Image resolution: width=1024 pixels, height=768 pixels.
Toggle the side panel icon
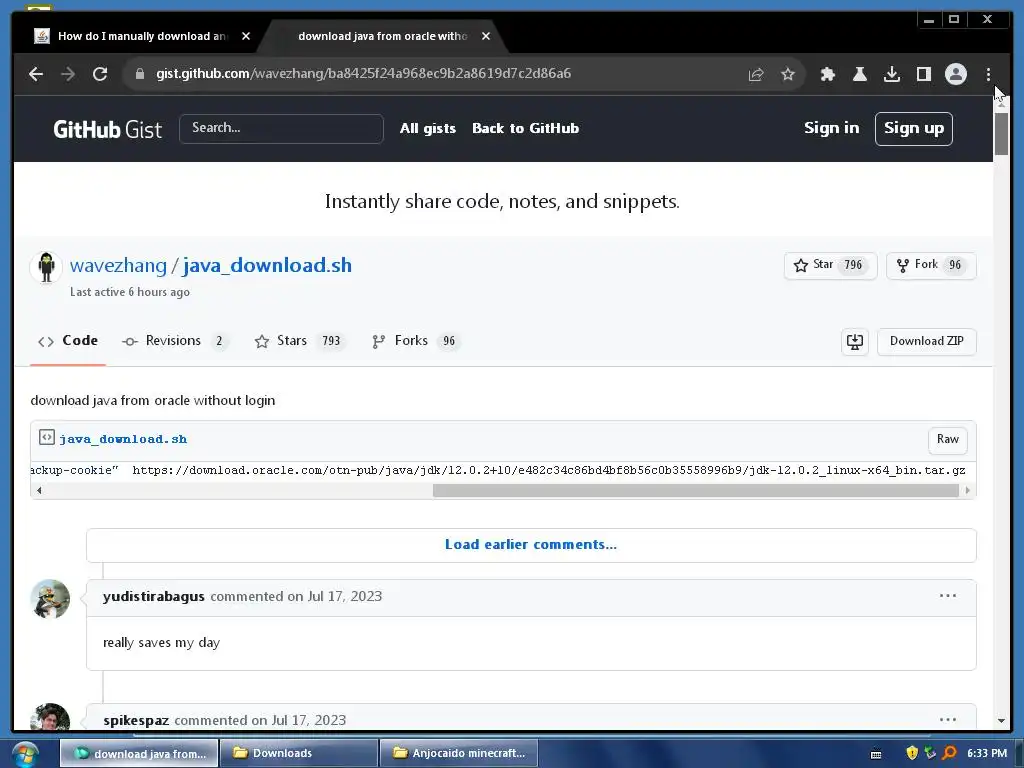coord(923,74)
